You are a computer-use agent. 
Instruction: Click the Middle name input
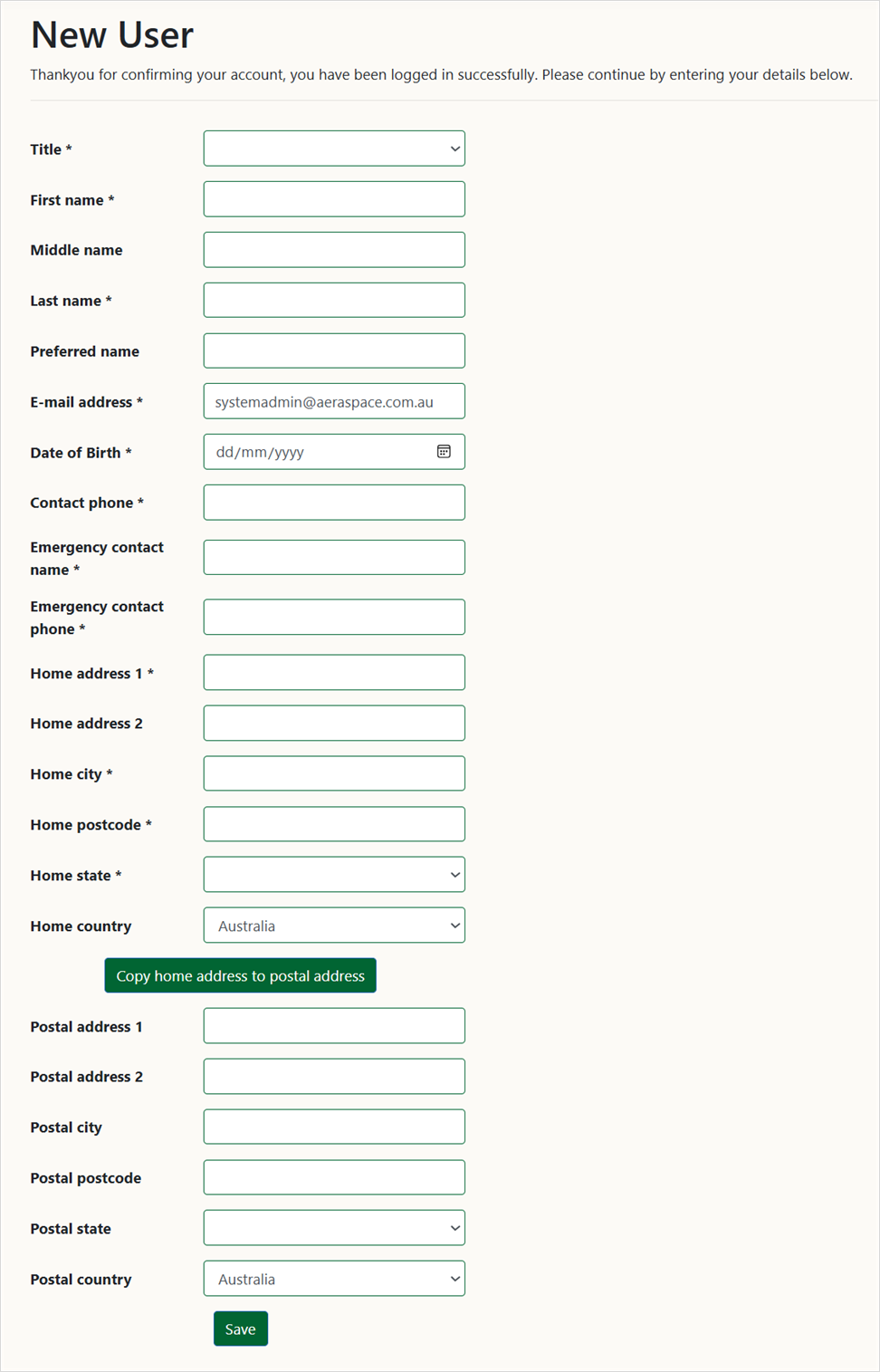click(x=334, y=250)
